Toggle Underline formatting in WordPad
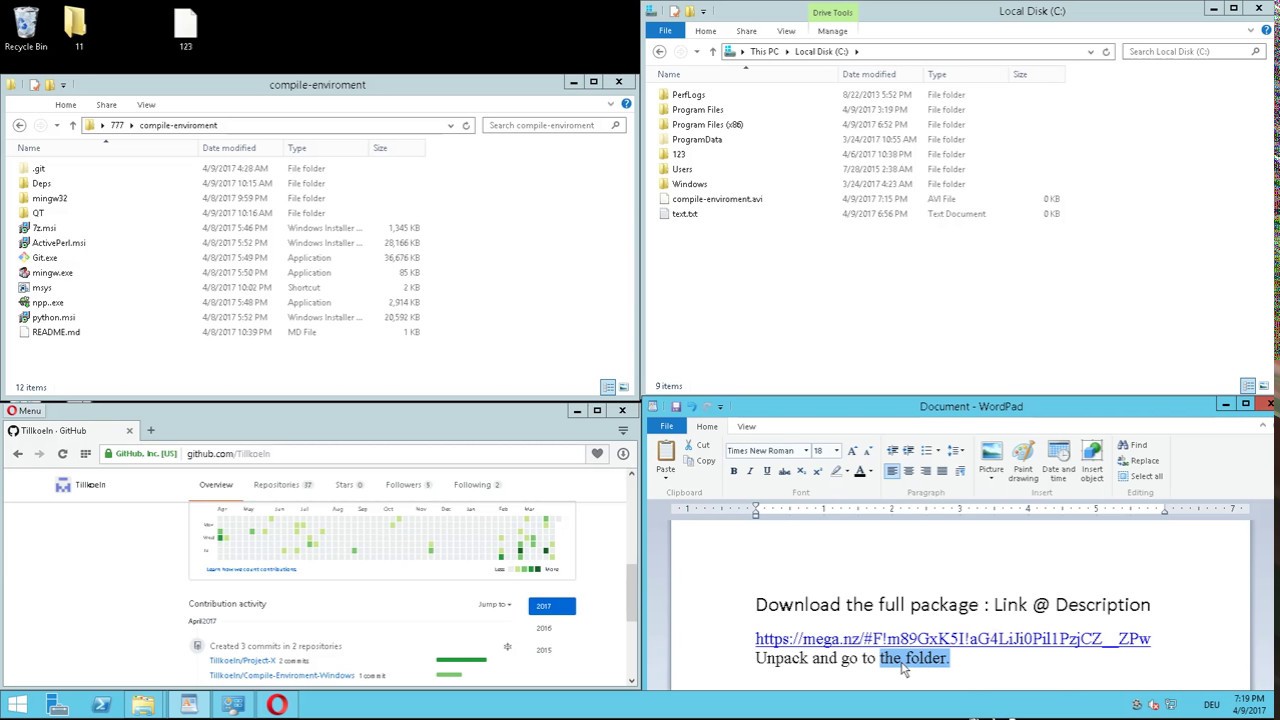 (767, 471)
